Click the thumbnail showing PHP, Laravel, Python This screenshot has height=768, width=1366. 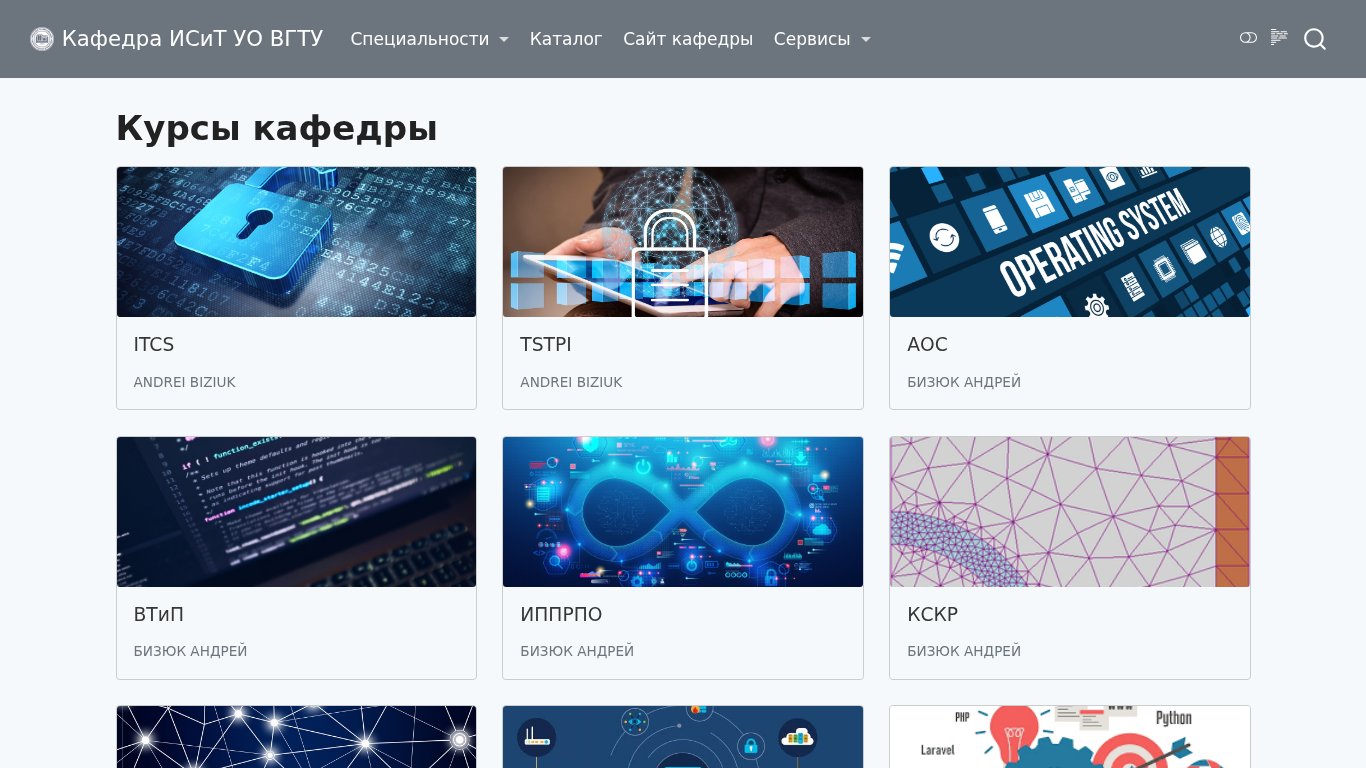[x=1070, y=737]
